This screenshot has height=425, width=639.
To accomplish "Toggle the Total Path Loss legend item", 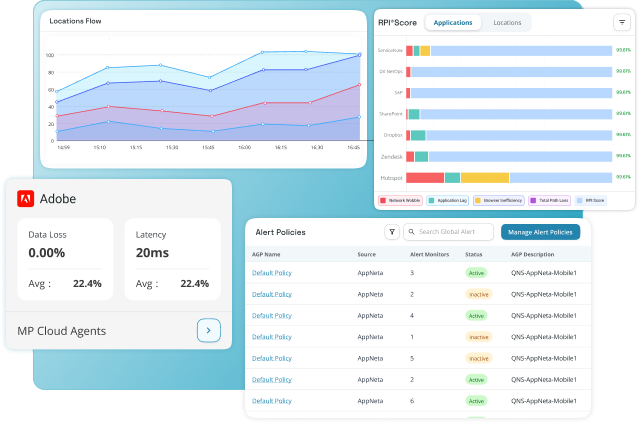I will (549, 201).
